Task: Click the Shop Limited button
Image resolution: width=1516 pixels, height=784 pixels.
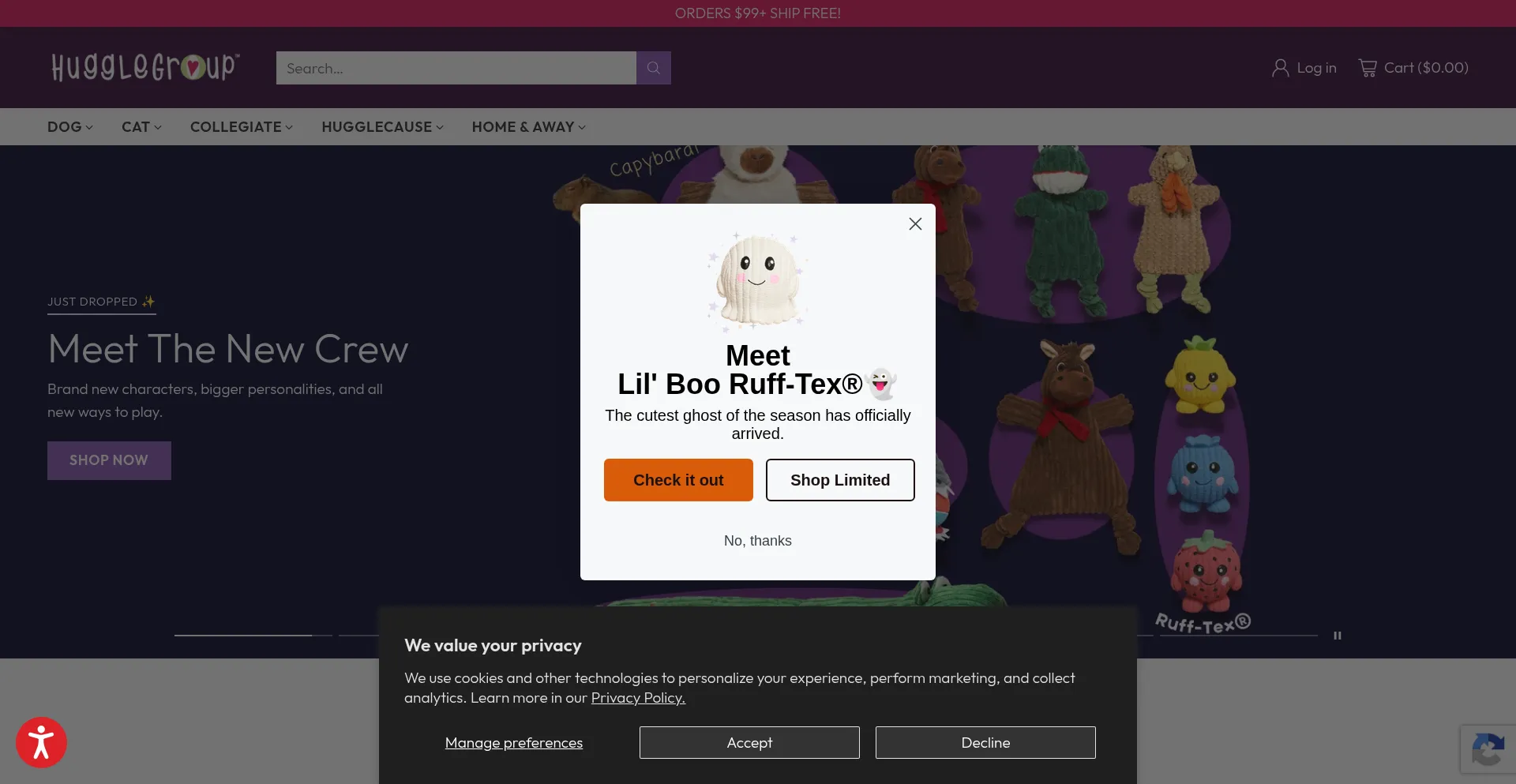Action: 840,480
